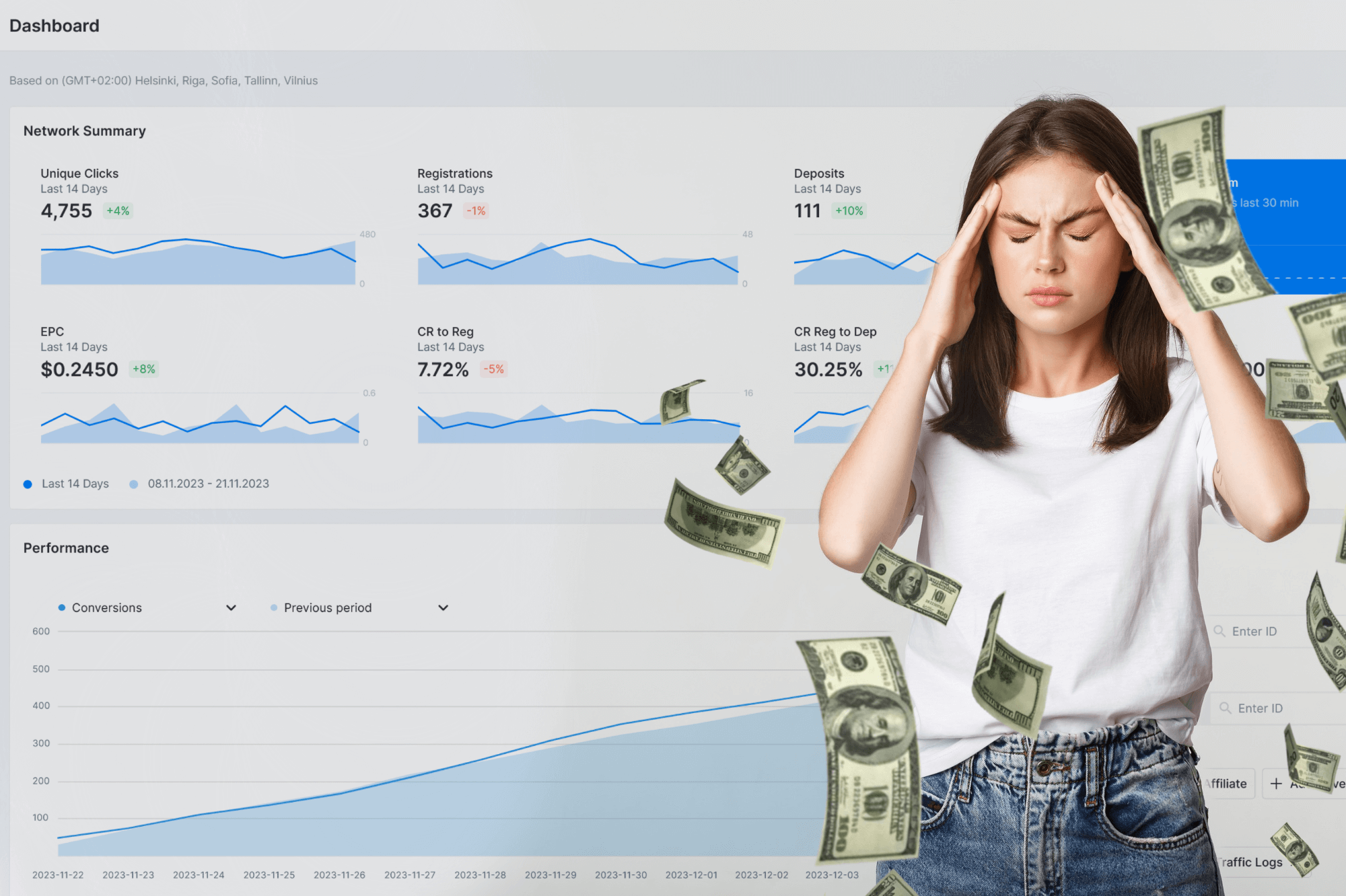Screen dimensions: 1346x896
Task: Click the +8% EPC change badge
Action: coord(143,369)
